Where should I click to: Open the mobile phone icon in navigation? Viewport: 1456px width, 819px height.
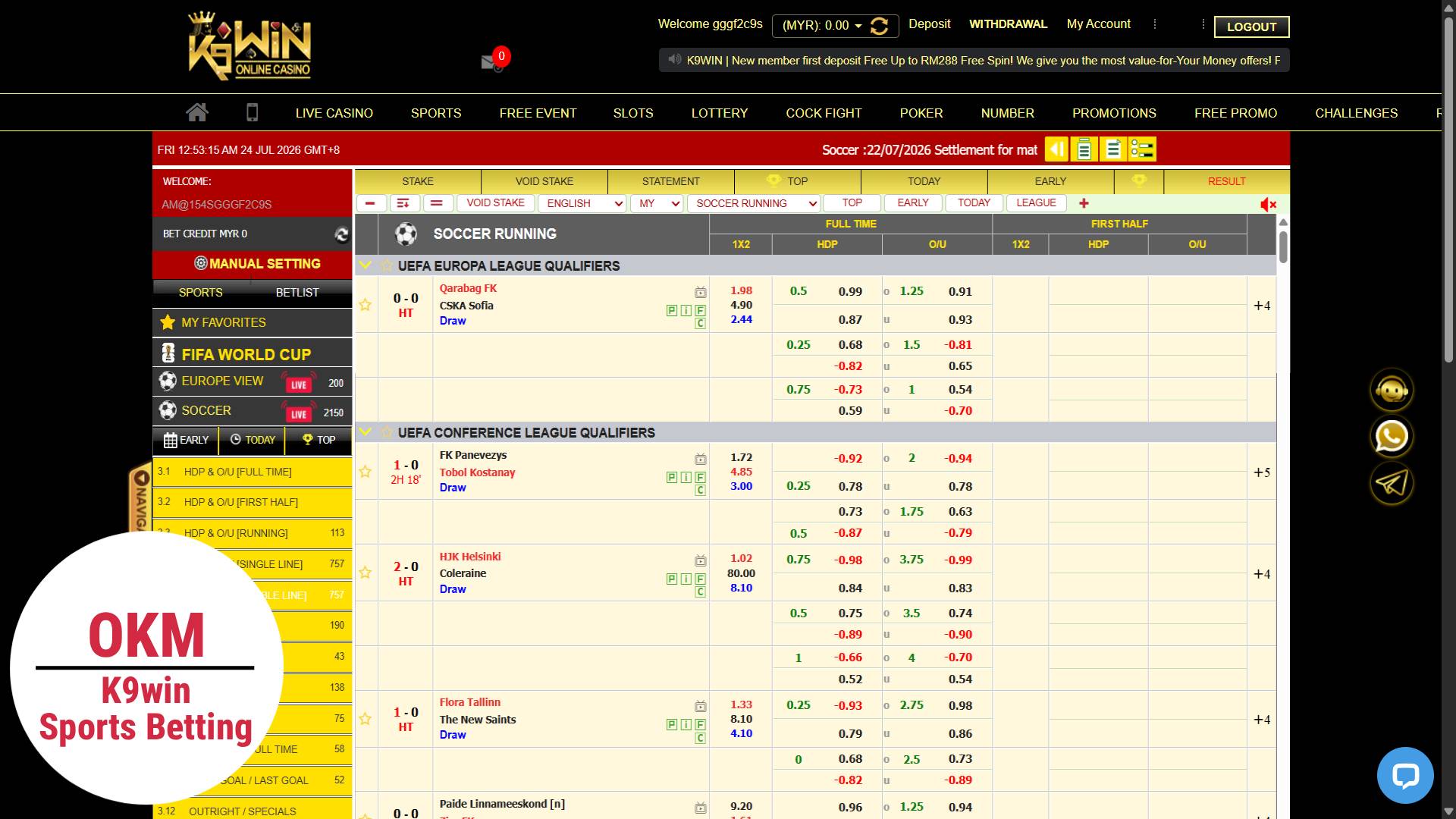coord(253,112)
